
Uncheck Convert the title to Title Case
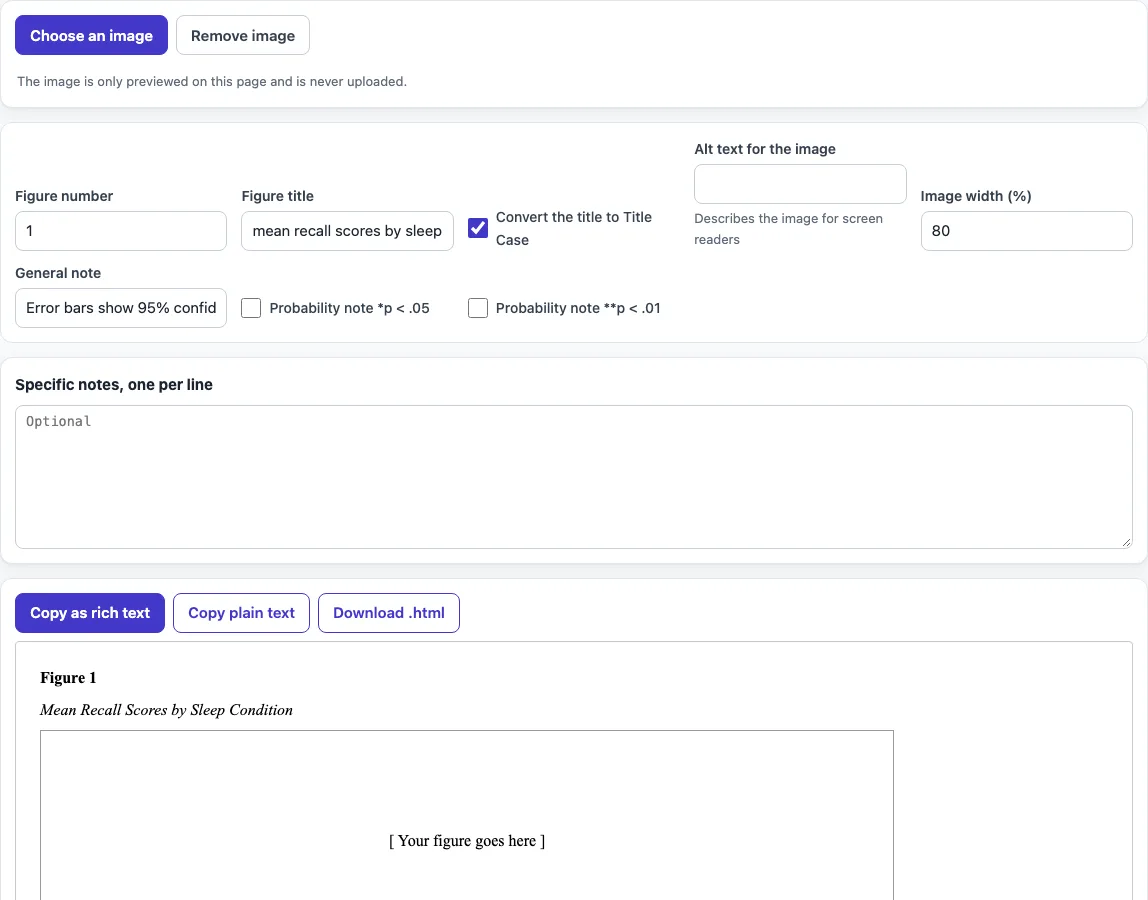(478, 228)
